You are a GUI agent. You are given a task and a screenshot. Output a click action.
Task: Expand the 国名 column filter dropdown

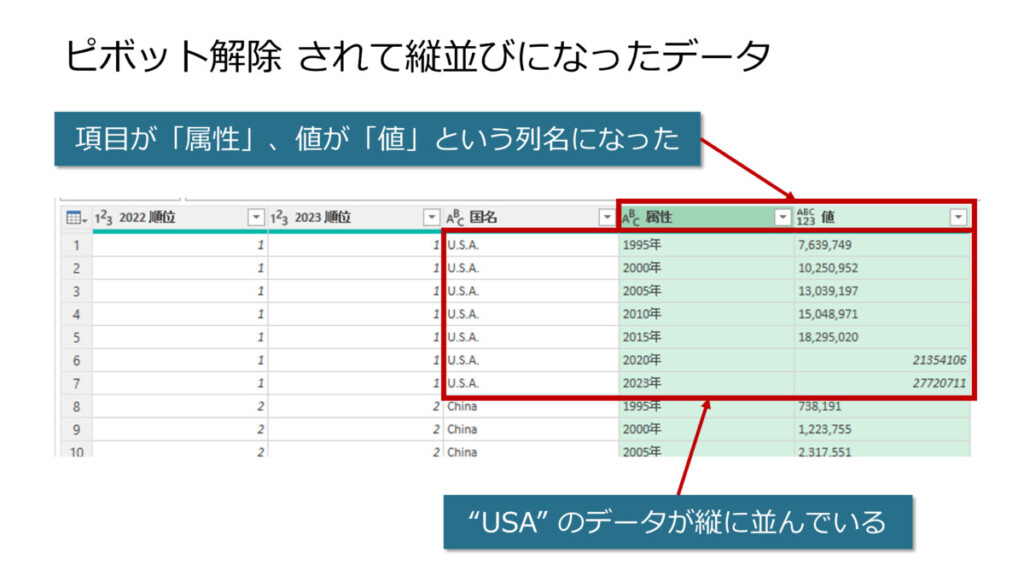(x=607, y=217)
